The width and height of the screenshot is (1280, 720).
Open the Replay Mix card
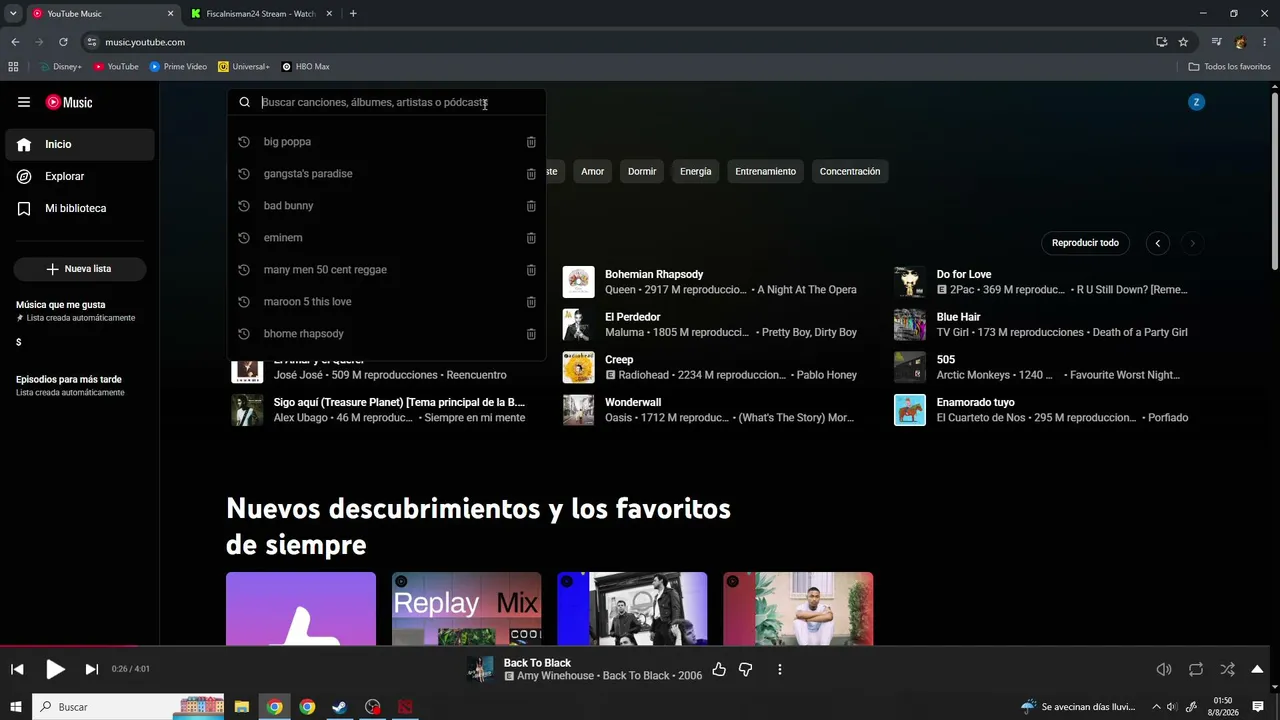pos(467,609)
